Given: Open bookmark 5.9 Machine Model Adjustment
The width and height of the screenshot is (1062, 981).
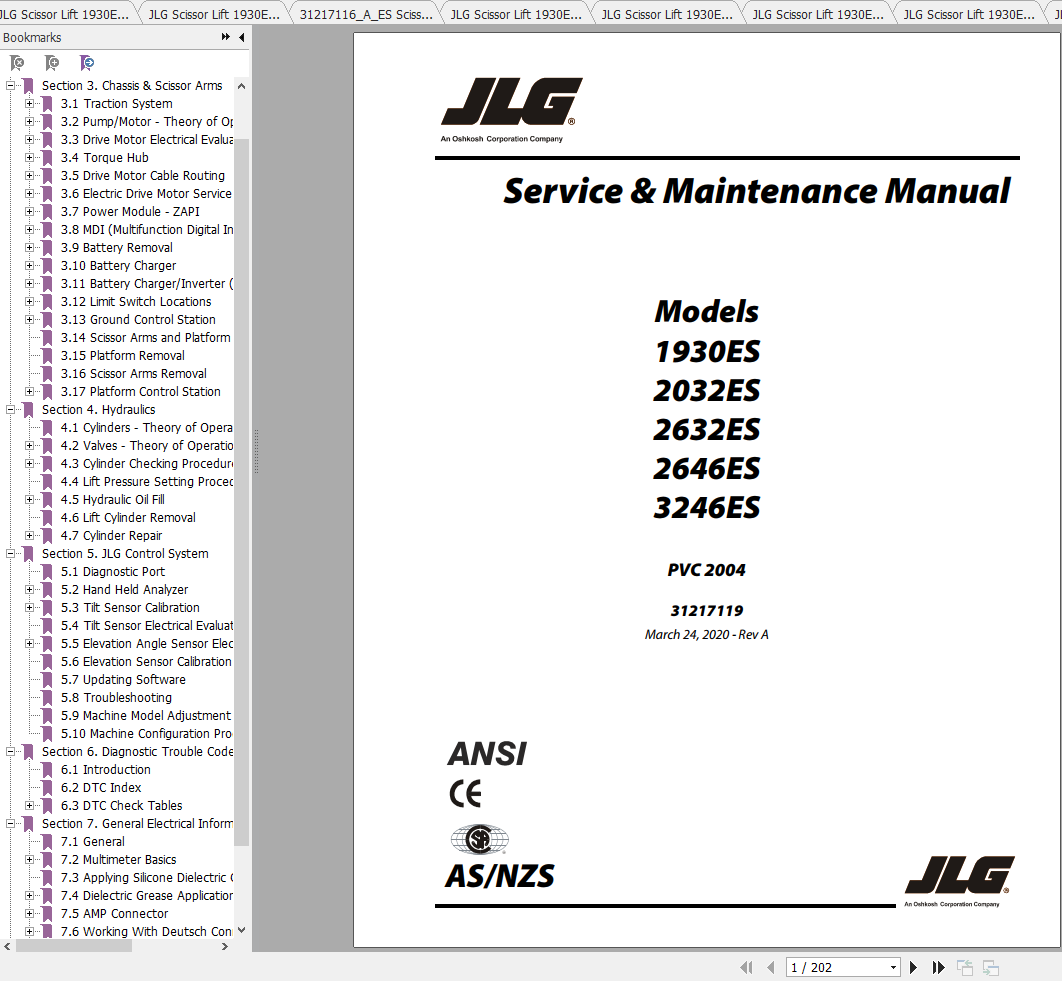Looking at the screenshot, I should pyautogui.click(x=146, y=715).
